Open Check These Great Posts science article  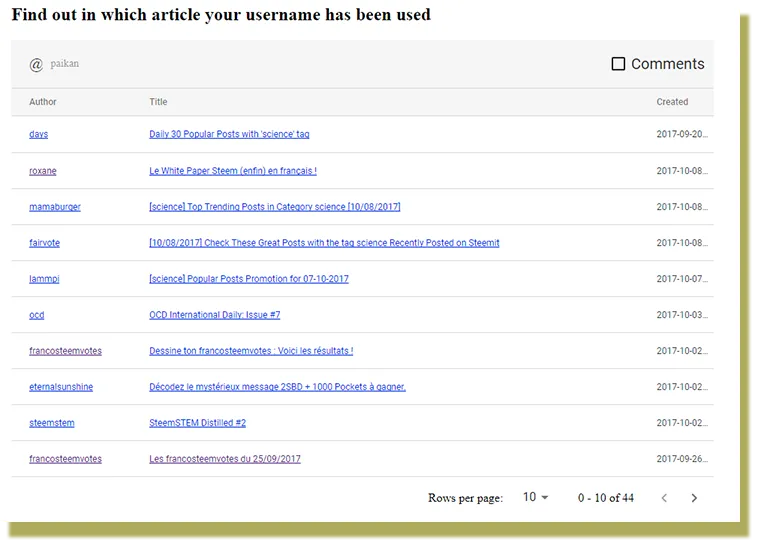[324, 243]
